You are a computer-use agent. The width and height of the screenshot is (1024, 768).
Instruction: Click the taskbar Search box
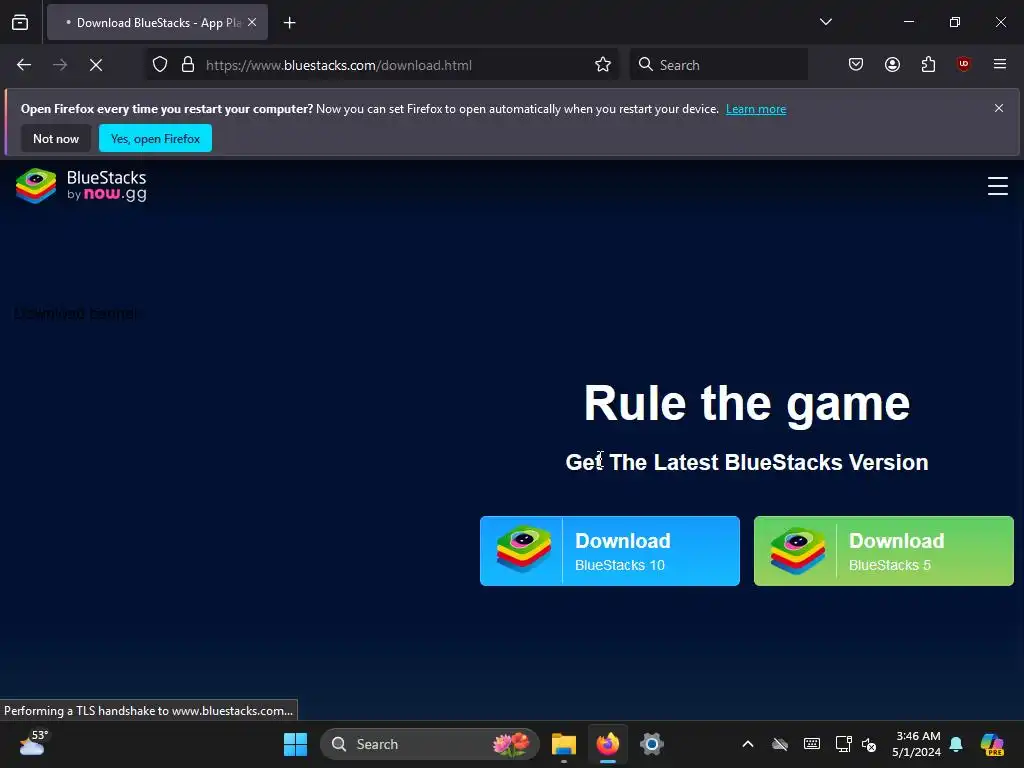point(430,744)
